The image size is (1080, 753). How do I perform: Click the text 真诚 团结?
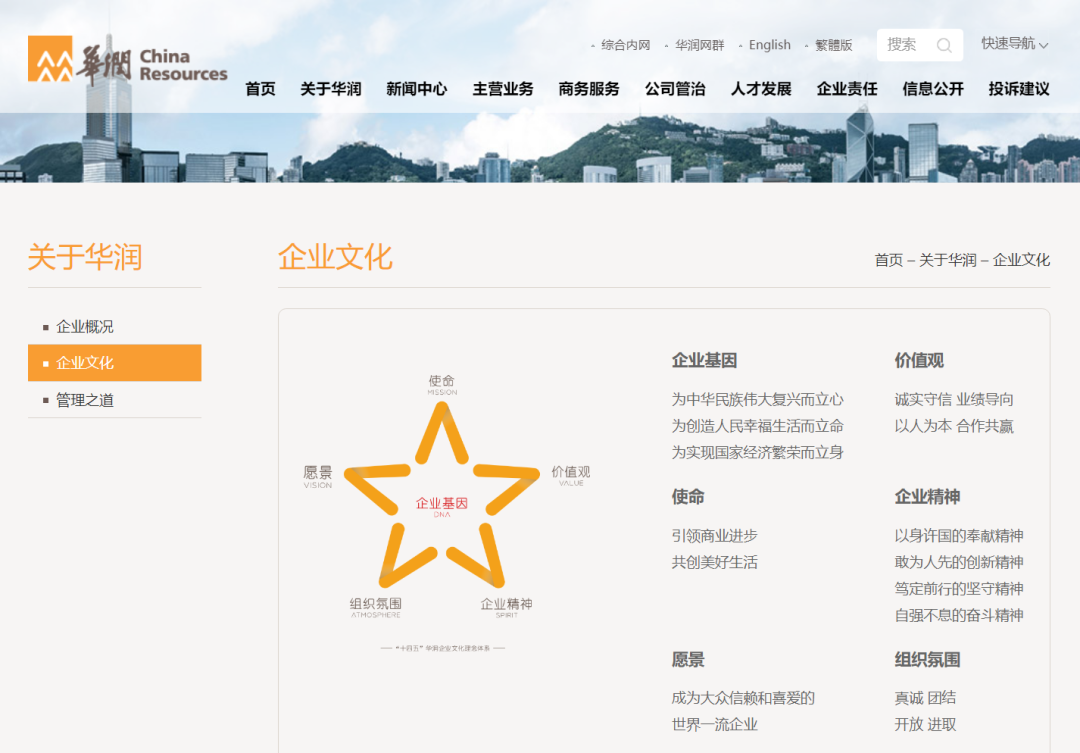(925, 699)
